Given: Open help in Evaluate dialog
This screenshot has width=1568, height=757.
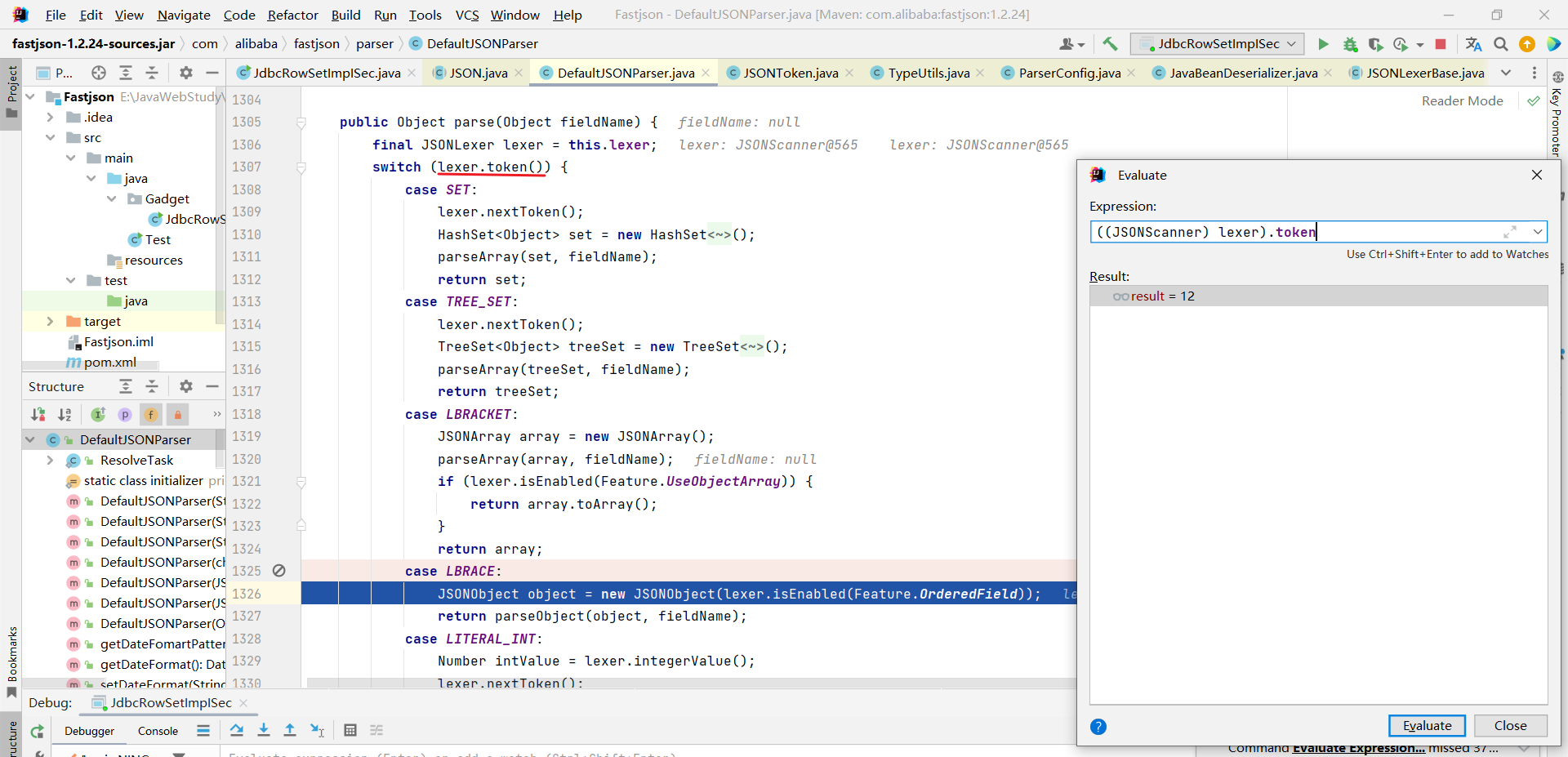Looking at the screenshot, I should [1098, 727].
